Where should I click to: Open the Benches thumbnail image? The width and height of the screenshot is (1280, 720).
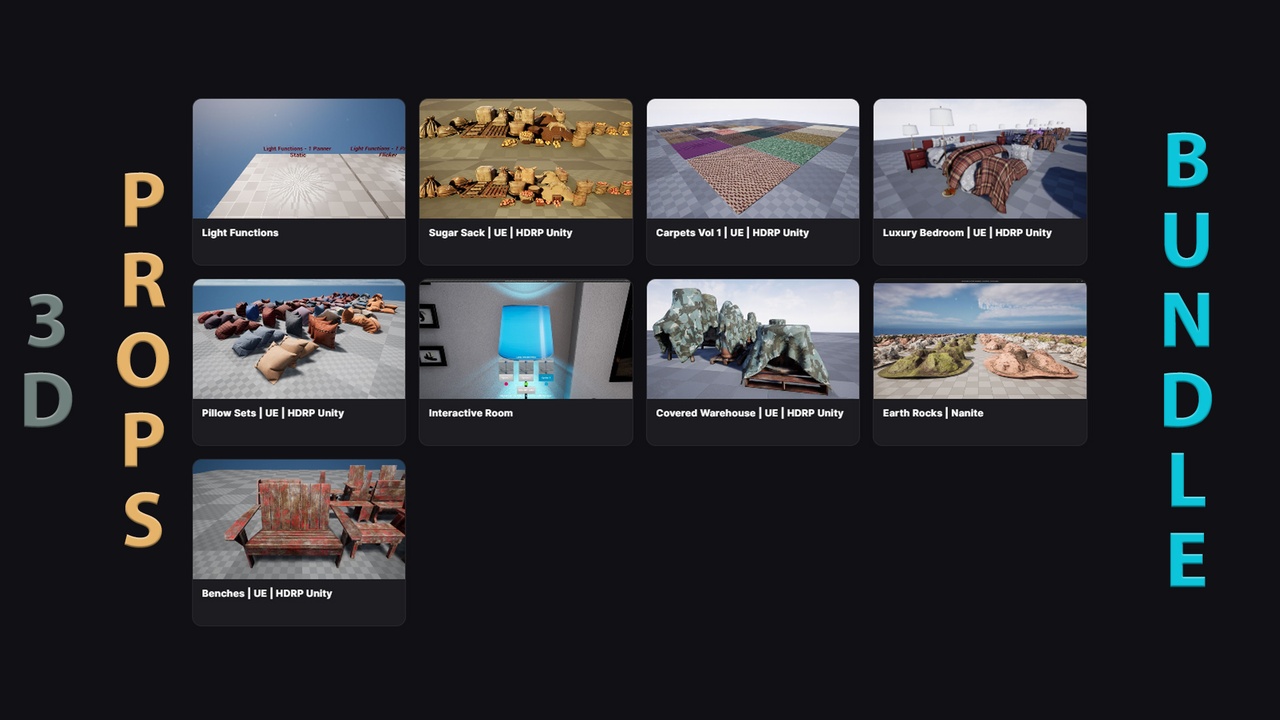299,519
